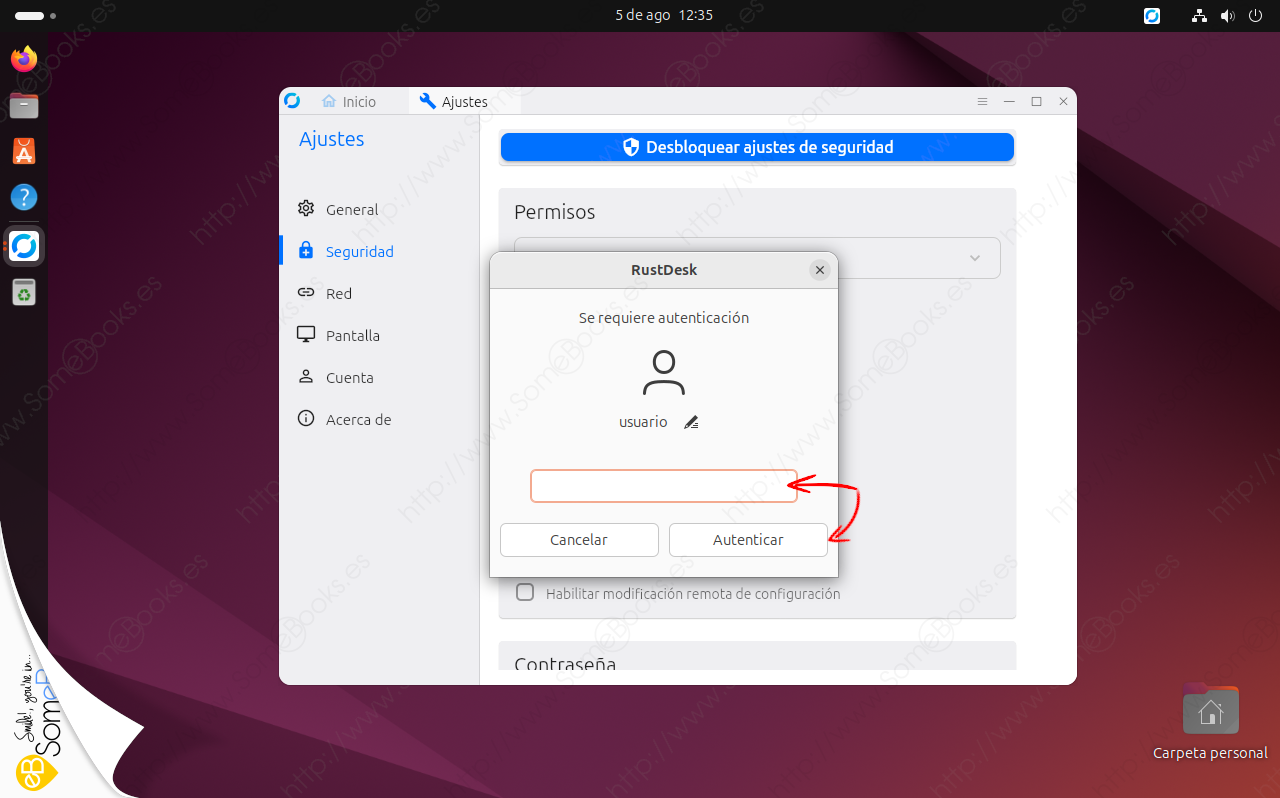This screenshot has width=1280, height=798.
Task: Click the Autenticar button
Action: tap(748, 540)
